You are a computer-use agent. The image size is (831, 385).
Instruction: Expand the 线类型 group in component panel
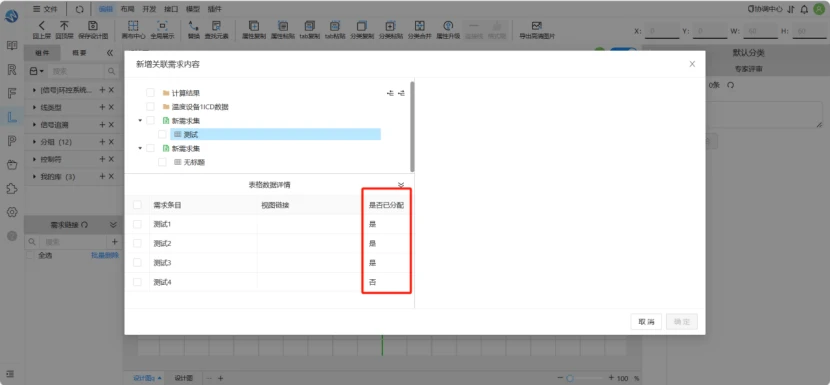point(35,107)
